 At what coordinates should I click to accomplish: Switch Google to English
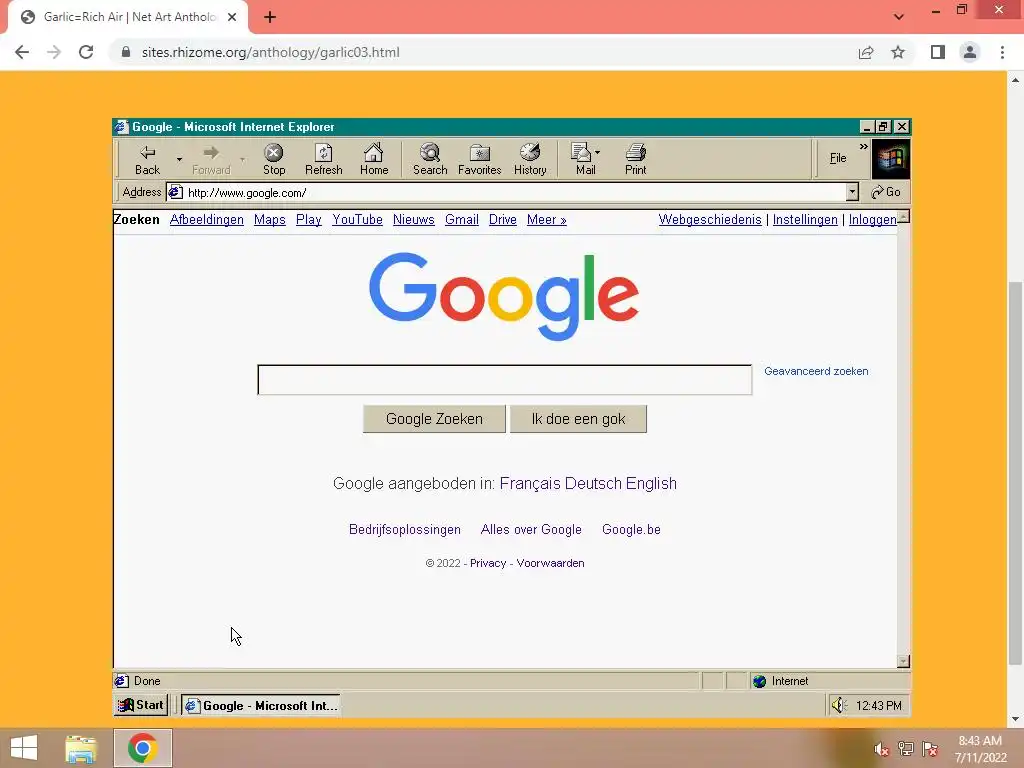tap(651, 483)
